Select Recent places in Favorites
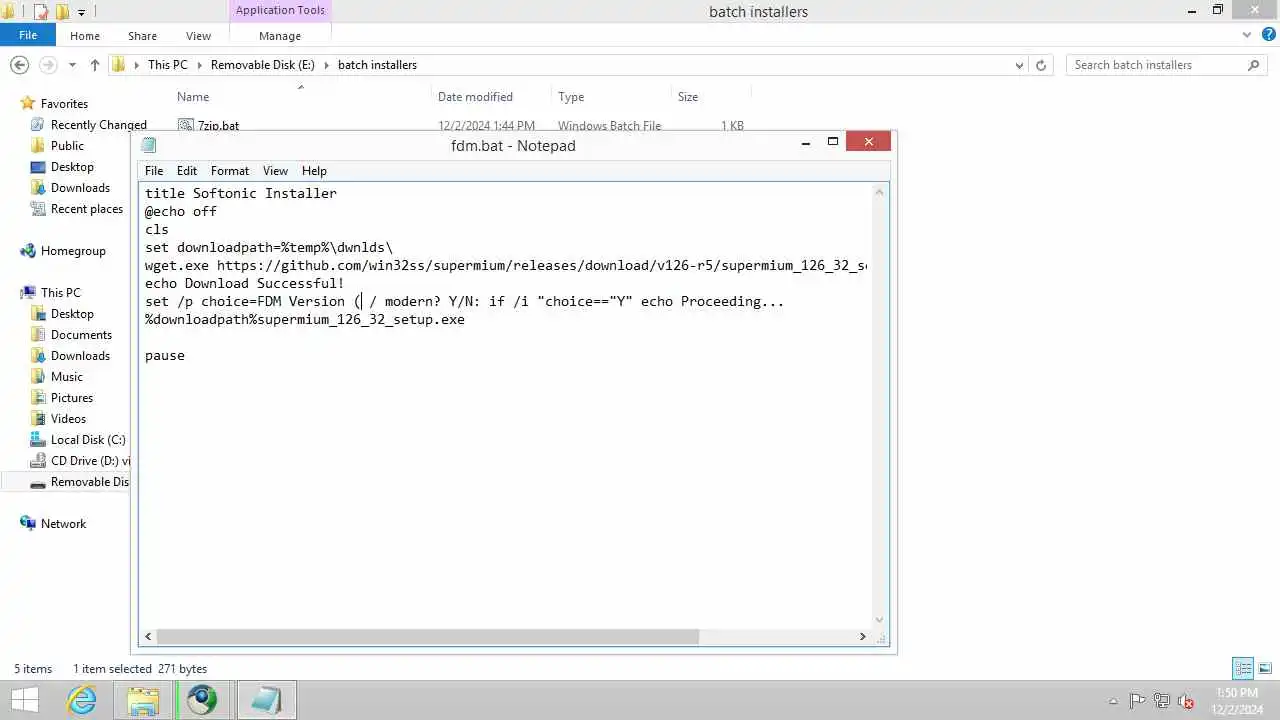The image size is (1280, 720). (x=76, y=209)
